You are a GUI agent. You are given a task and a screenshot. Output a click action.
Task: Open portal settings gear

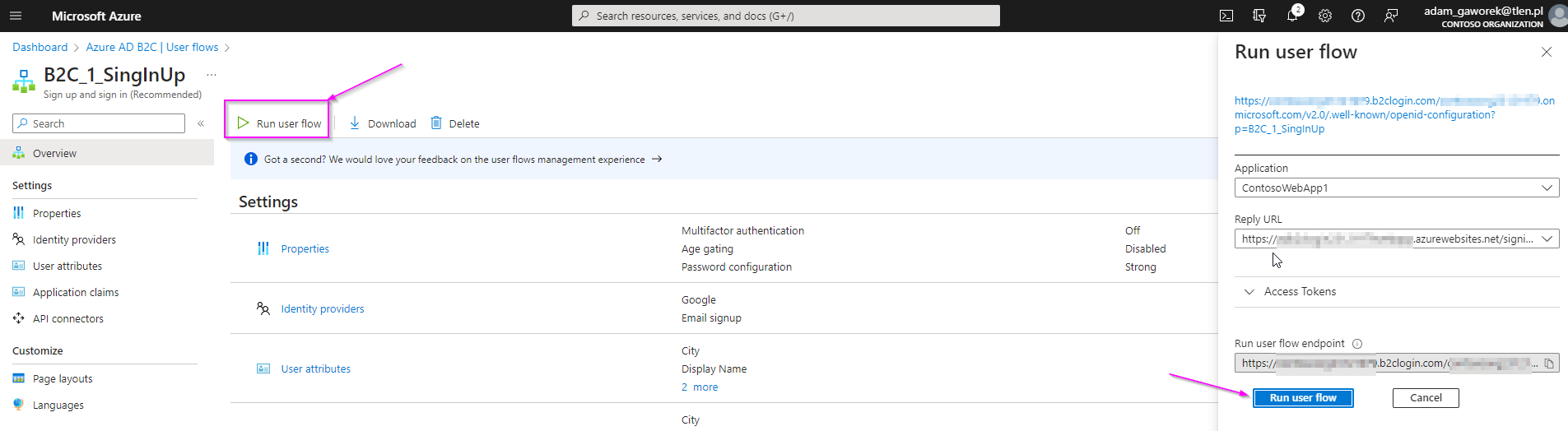pyautogui.click(x=1325, y=16)
